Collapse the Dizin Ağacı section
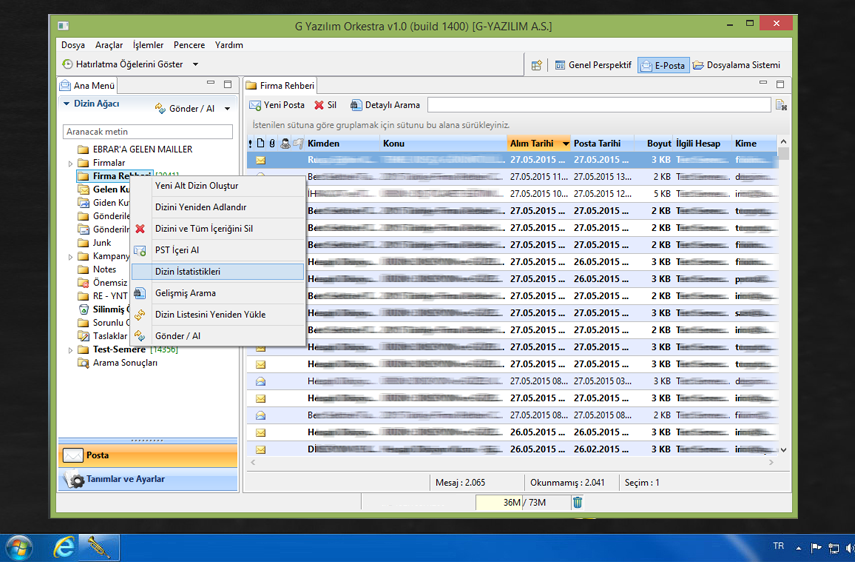The image size is (855, 562). [x=67, y=103]
